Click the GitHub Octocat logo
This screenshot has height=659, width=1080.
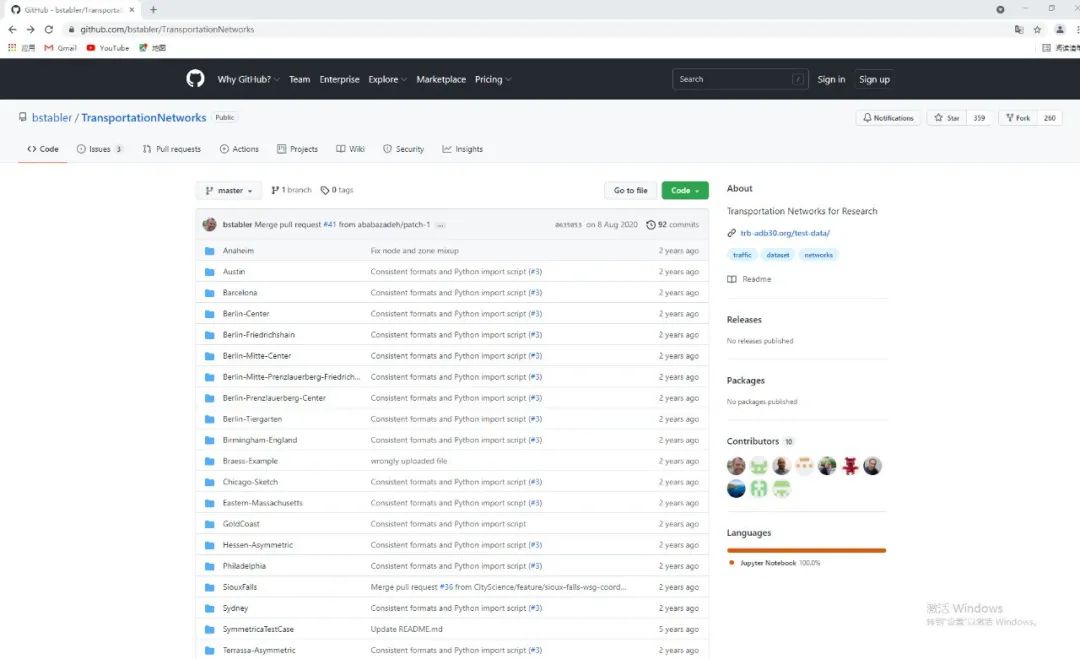[195, 79]
